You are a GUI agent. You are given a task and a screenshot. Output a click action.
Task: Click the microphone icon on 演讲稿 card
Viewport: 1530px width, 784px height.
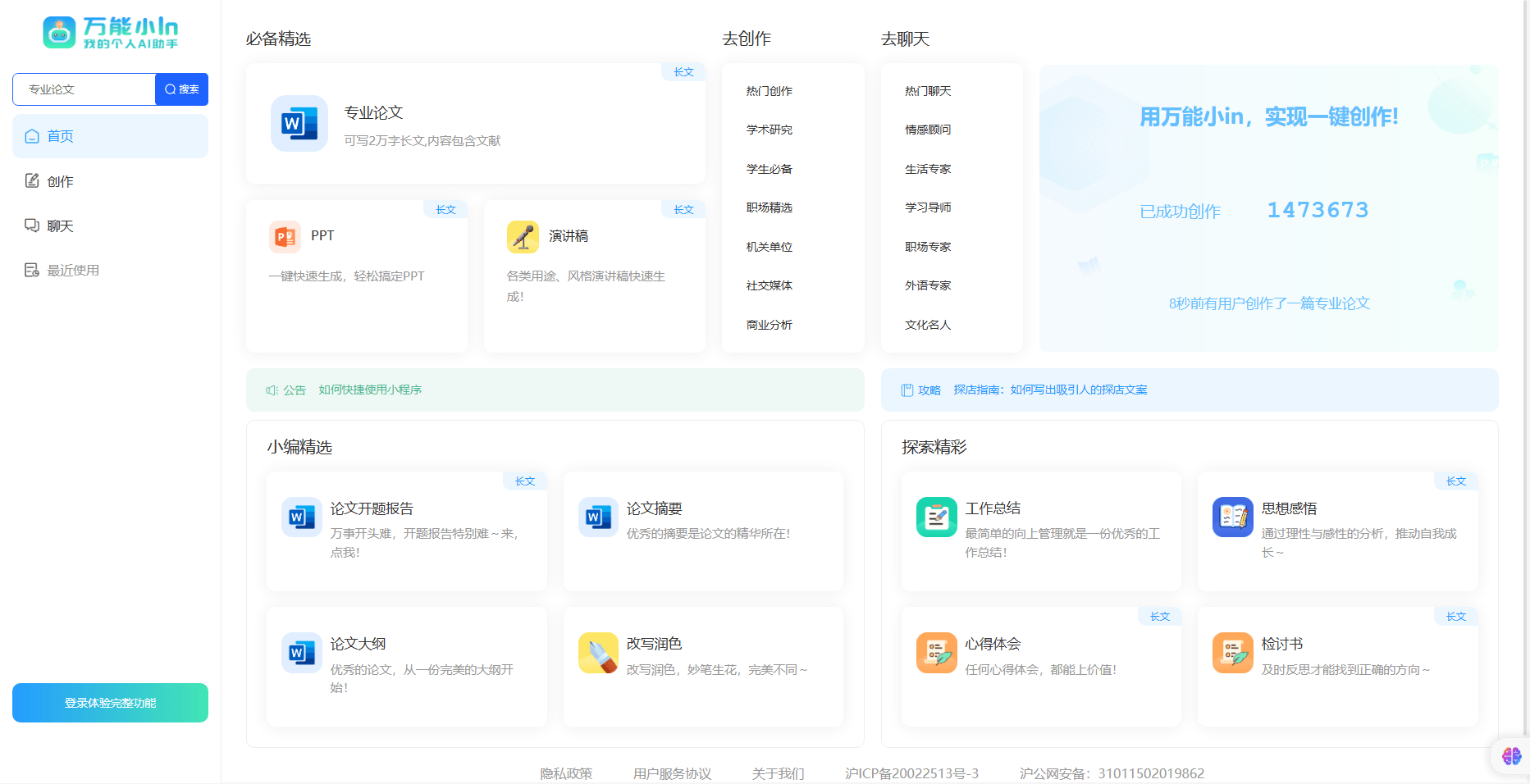(523, 236)
